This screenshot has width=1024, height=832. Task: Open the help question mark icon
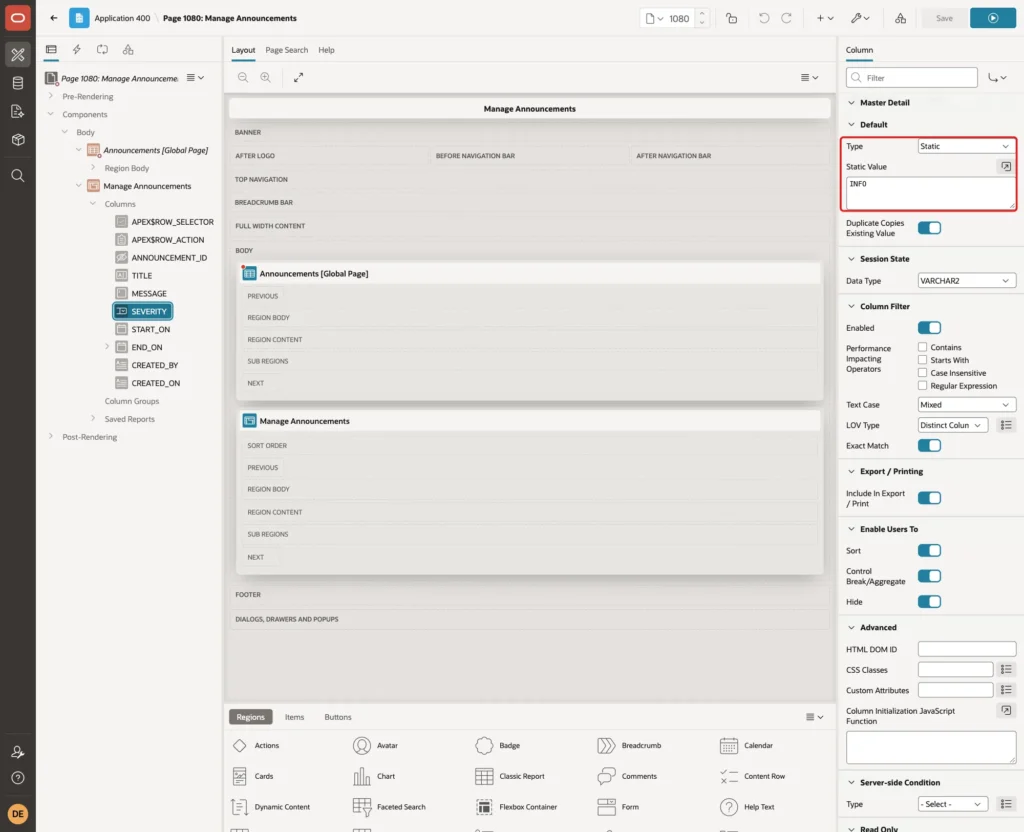pyautogui.click(x=18, y=778)
